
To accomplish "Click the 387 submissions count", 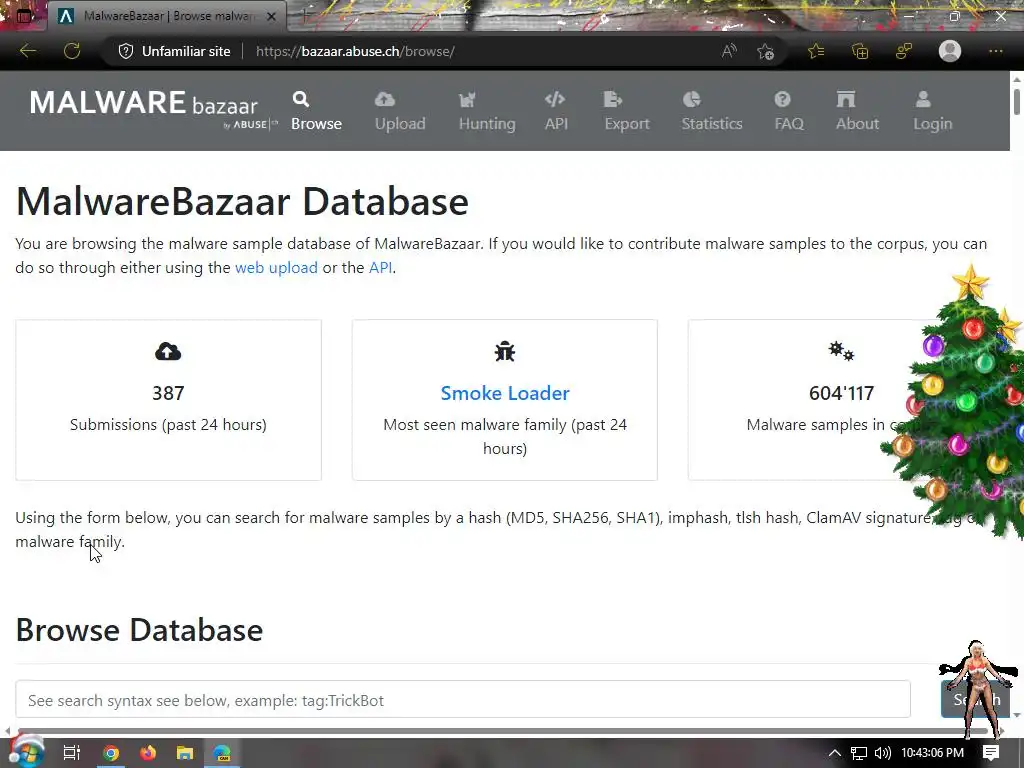I will pyautogui.click(x=168, y=393).
